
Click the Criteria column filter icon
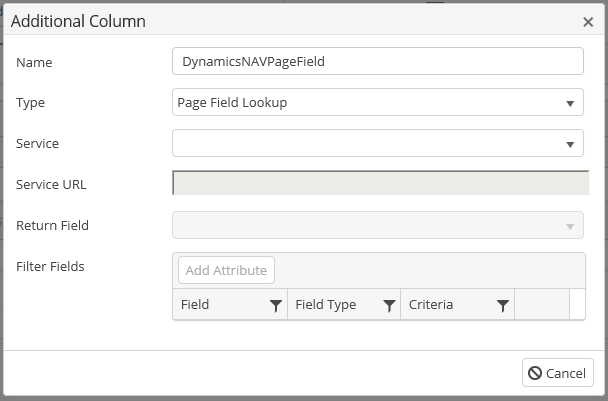[x=503, y=306]
